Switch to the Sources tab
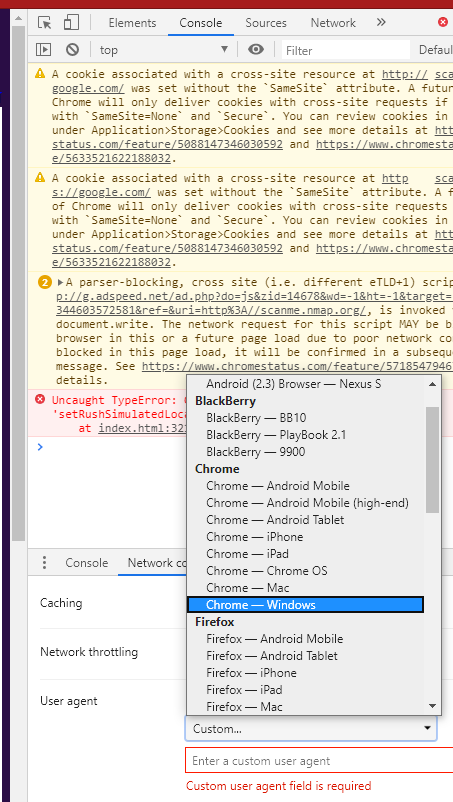Viewport: 453px width, 802px height. [x=266, y=23]
